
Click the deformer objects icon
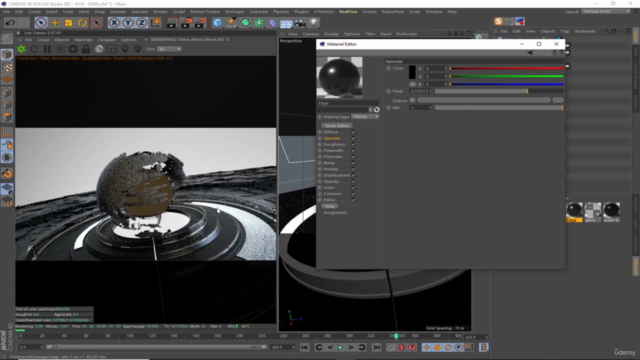(273, 23)
